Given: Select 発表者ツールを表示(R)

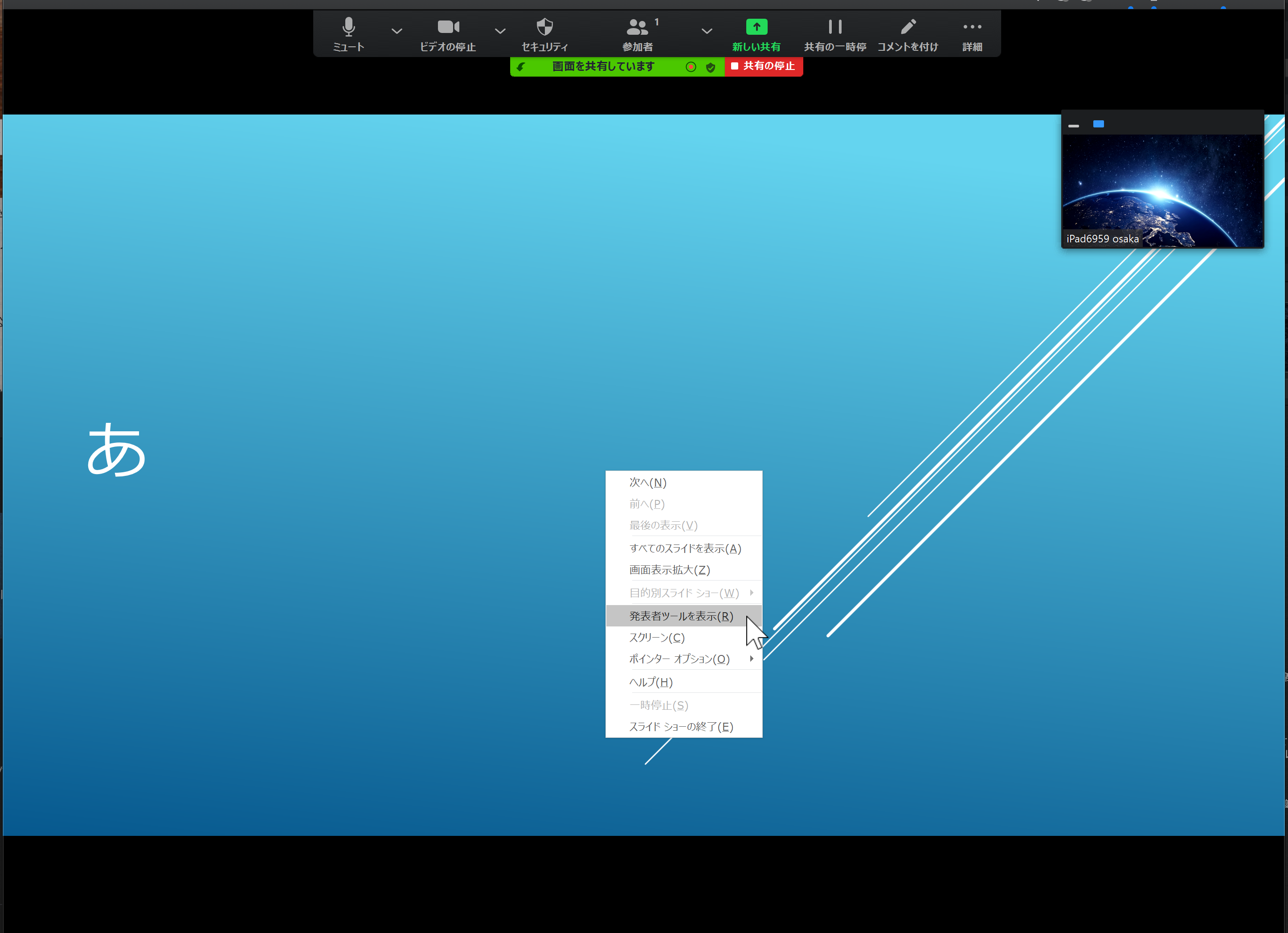Looking at the screenshot, I should coord(684,616).
